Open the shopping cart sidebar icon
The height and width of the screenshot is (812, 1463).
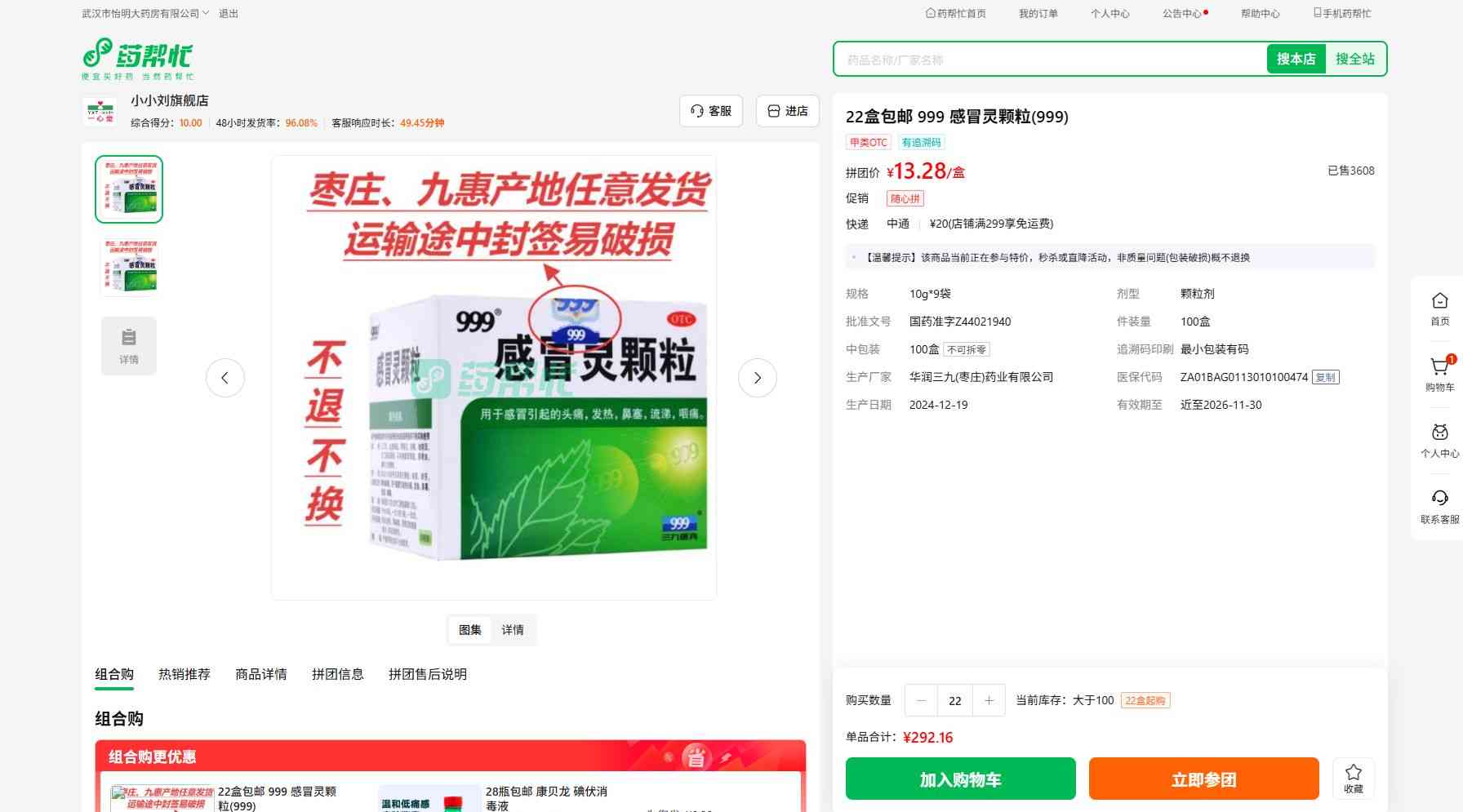point(1440,374)
